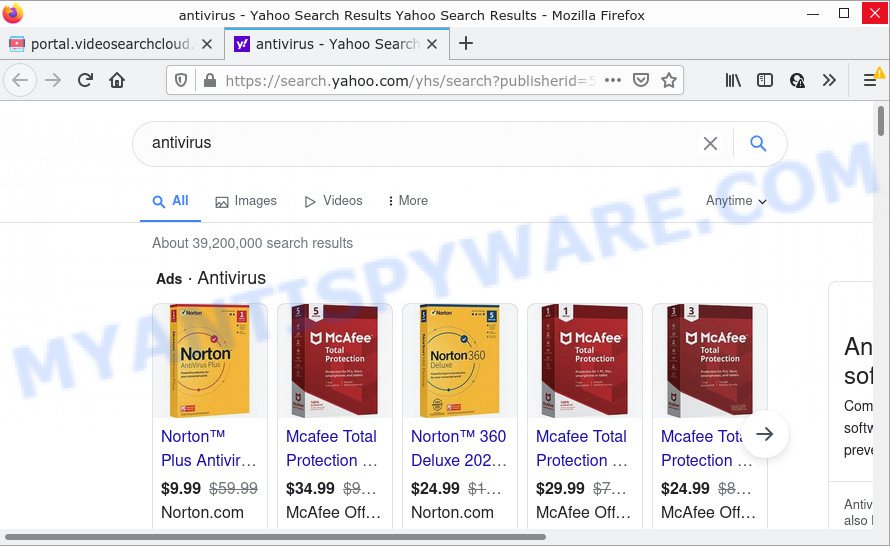Open the Norton Plus Antivir… ad link
Screen dimensions: 890x546
208,448
